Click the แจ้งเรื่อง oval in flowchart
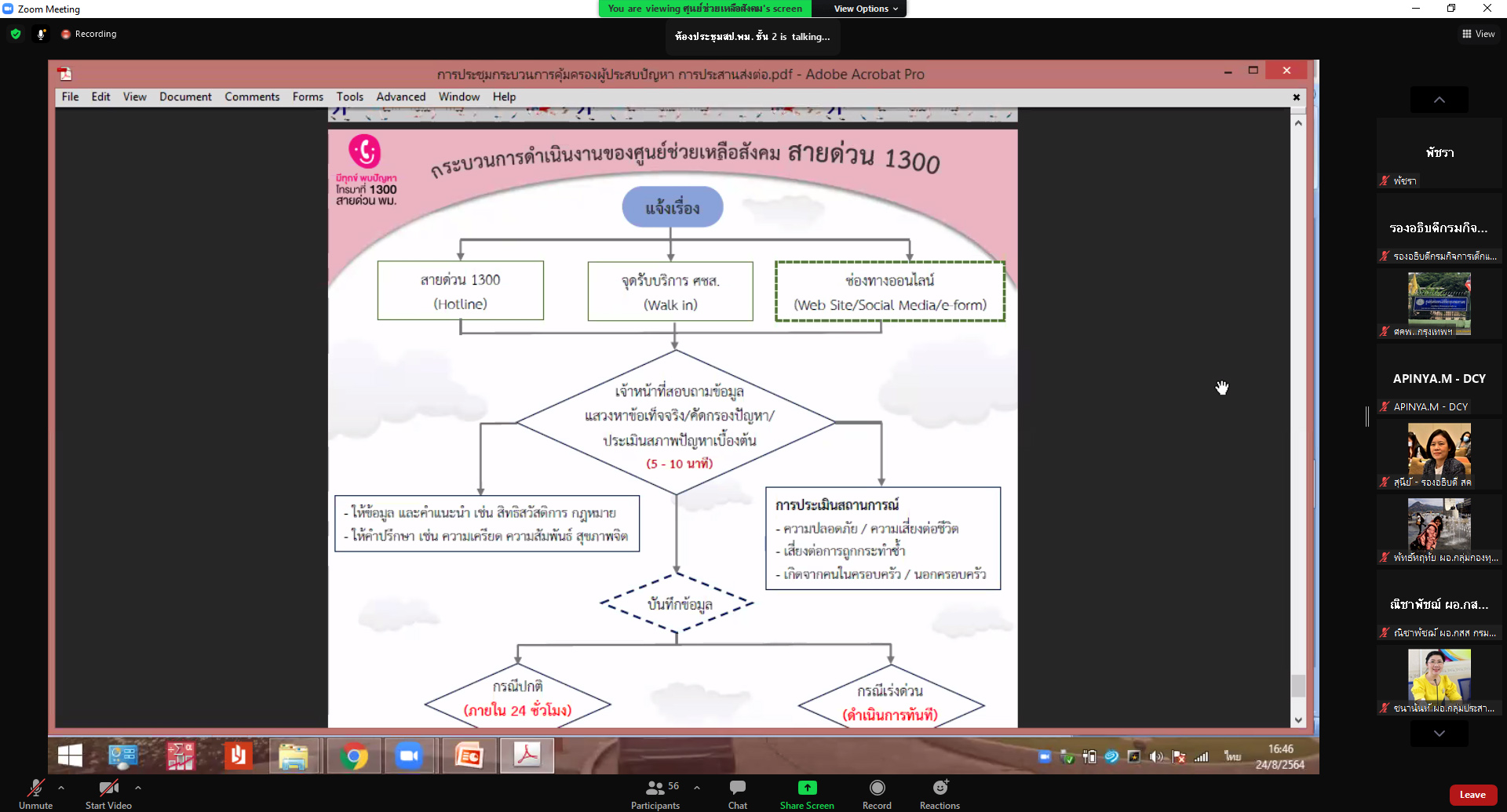This screenshot has width=1507, height=812. (673, 207)
